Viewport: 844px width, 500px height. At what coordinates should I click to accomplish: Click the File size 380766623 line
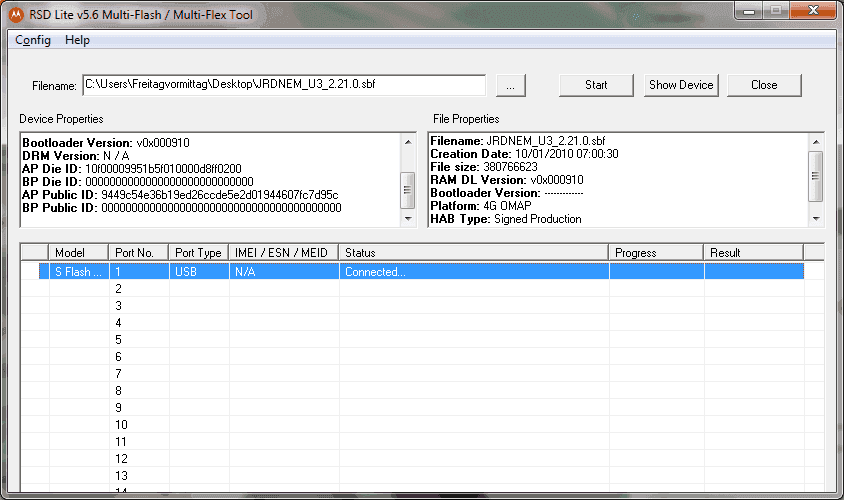484,167
